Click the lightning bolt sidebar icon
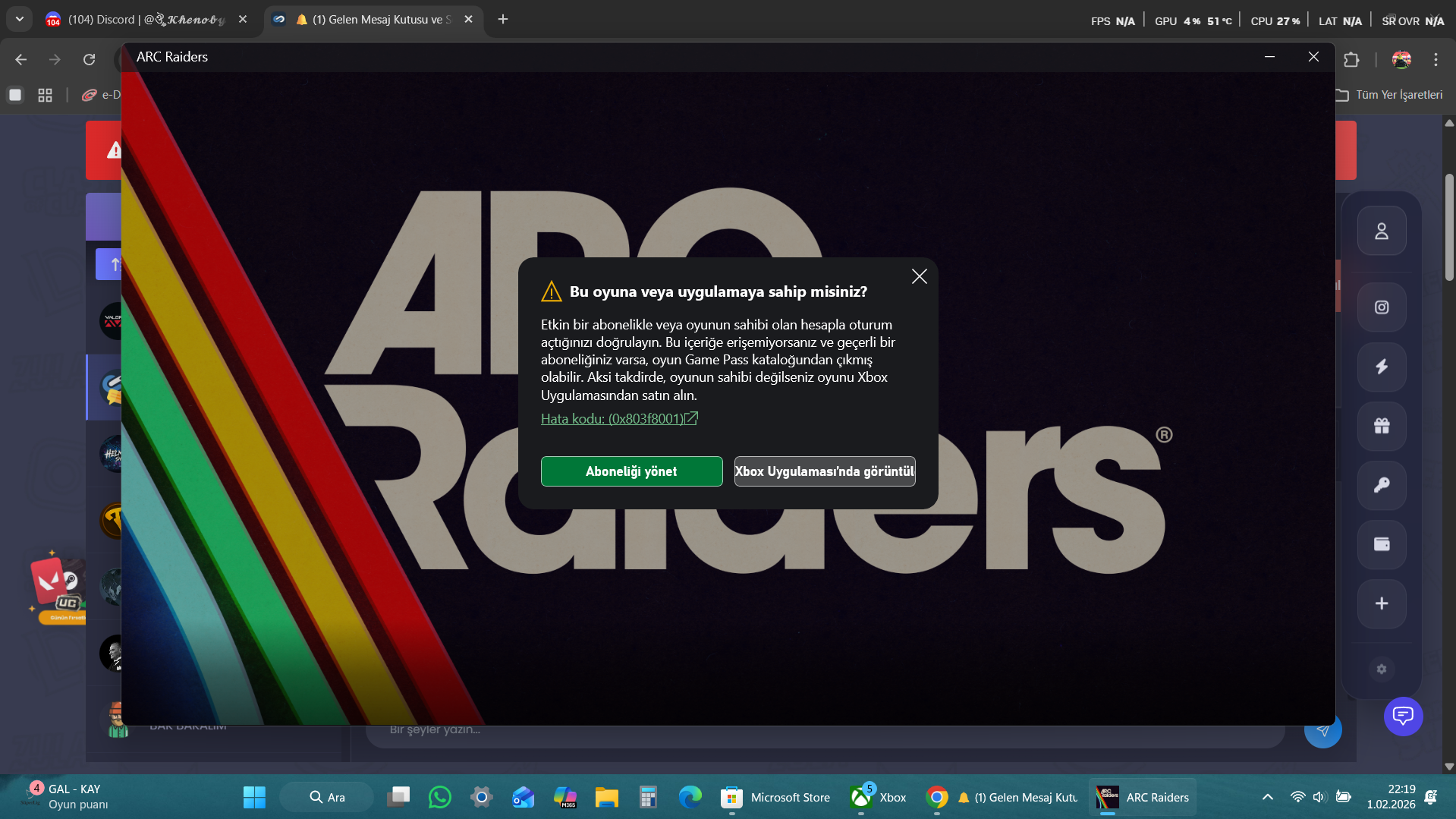1456x819 pixels. (x=1382, y=367)
